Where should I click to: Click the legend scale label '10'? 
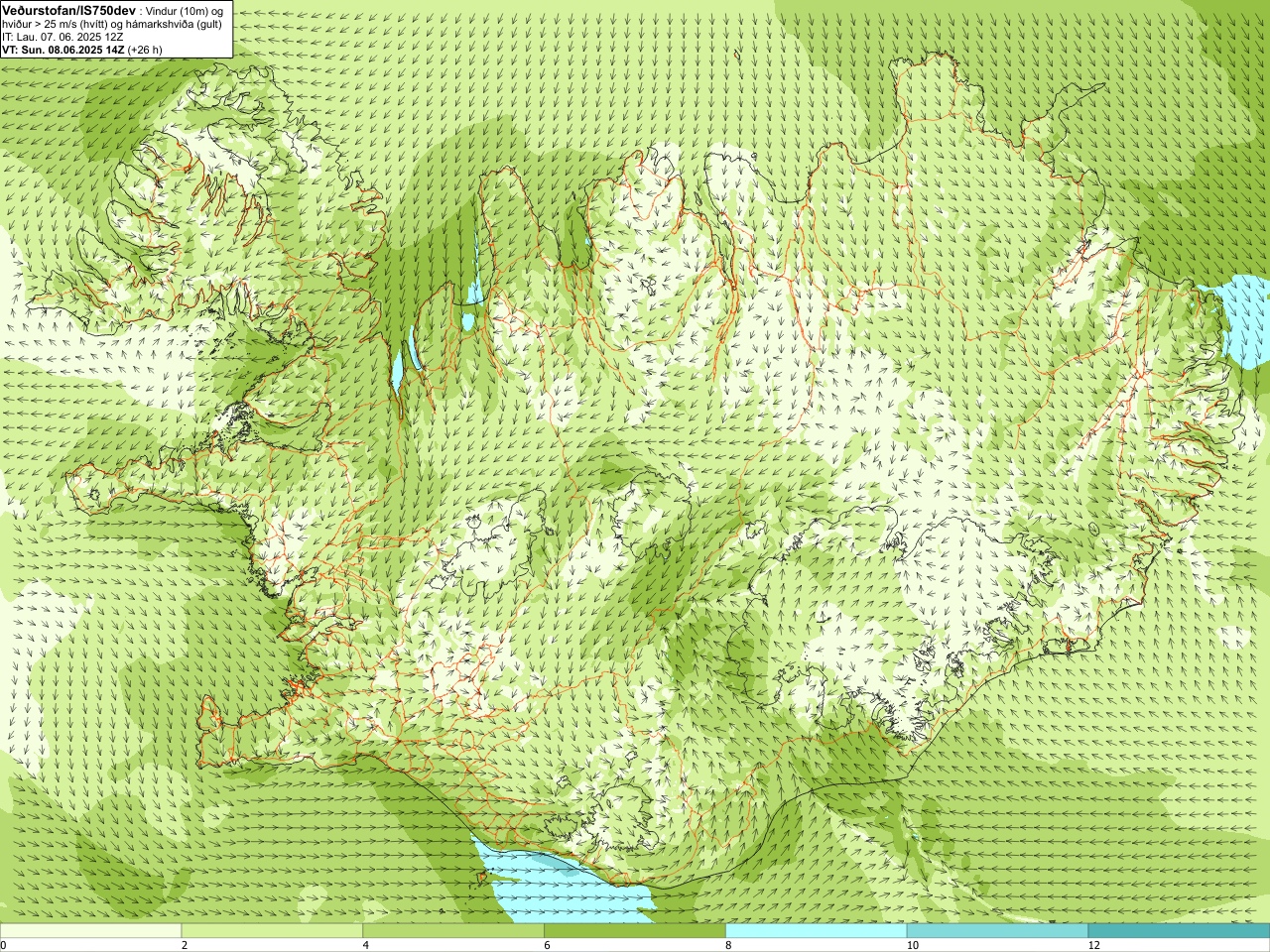pyautogui.click(x=912, y=945)
